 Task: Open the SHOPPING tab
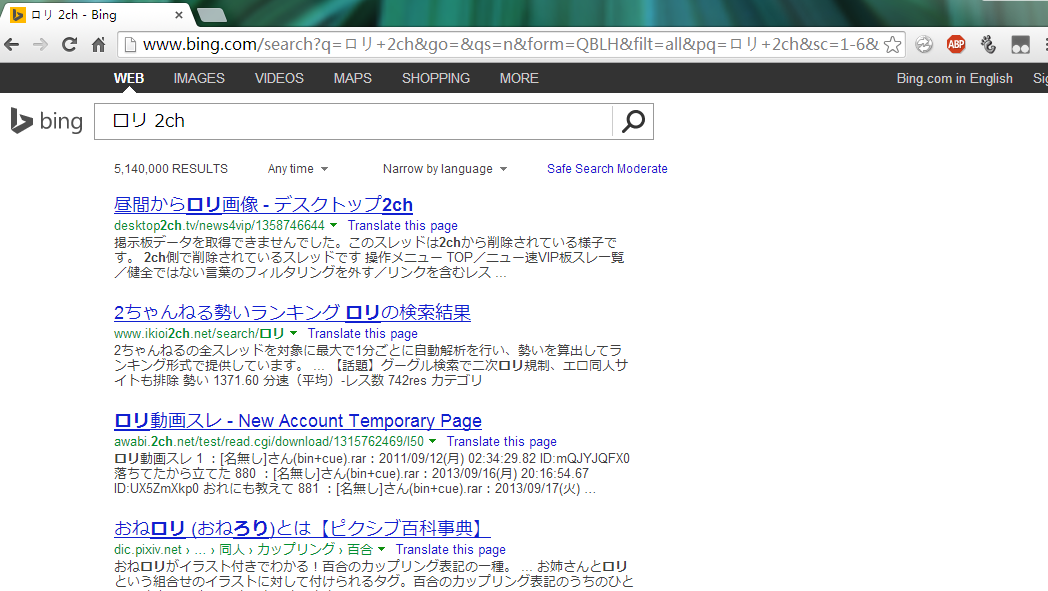pos(436,78)
